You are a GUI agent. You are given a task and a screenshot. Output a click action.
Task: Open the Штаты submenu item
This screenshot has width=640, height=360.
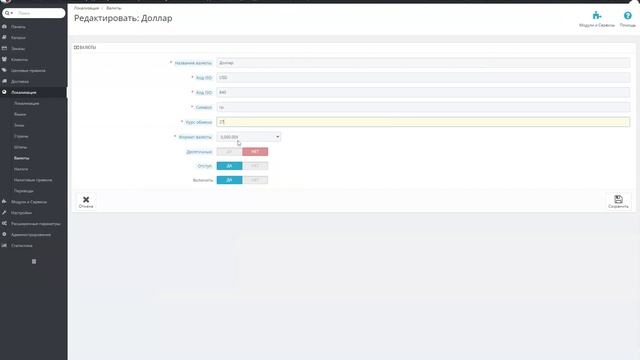pyautogui.click(x=20, y=147)
